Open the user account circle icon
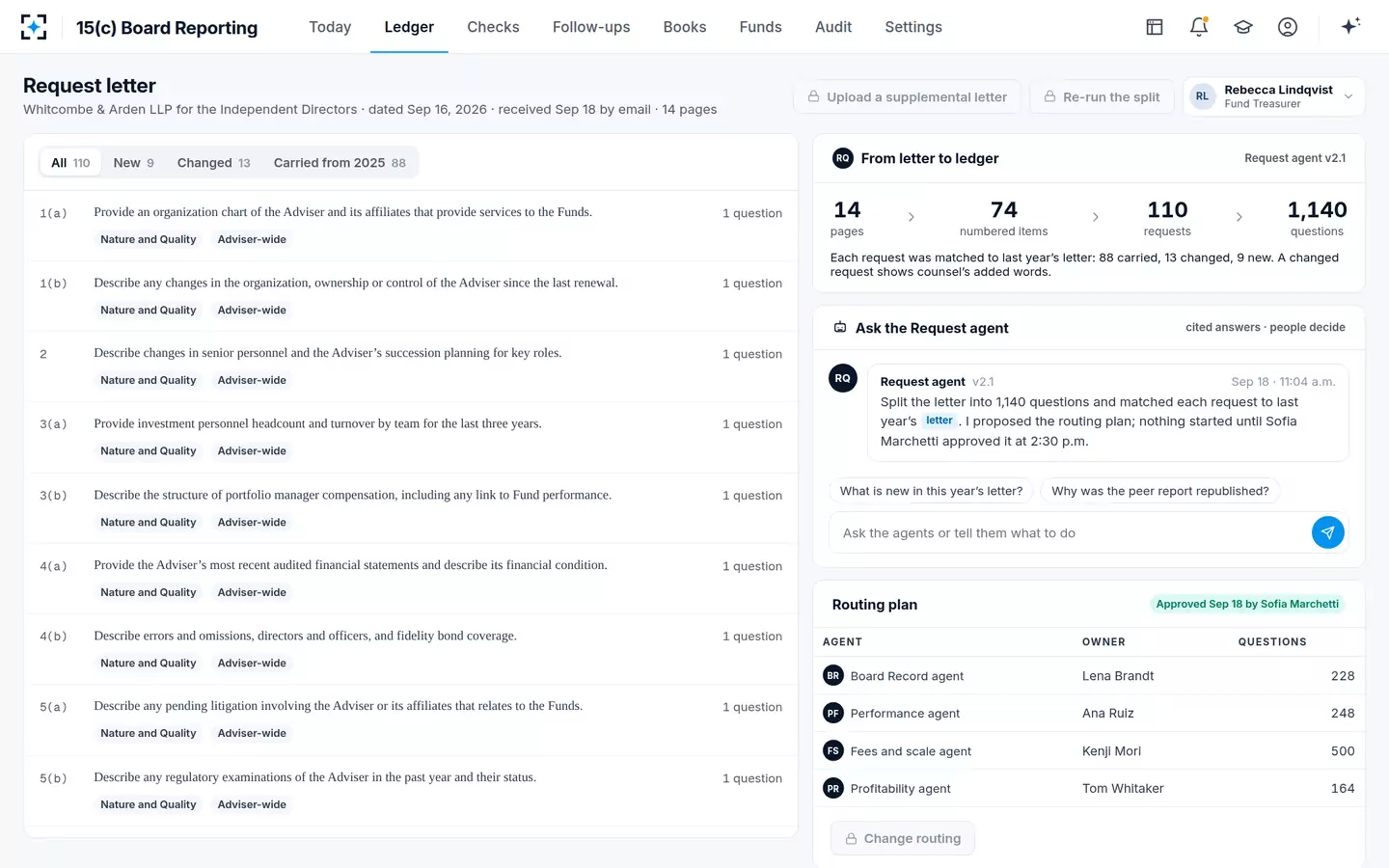1389x868 pixels. [1288, 27]
